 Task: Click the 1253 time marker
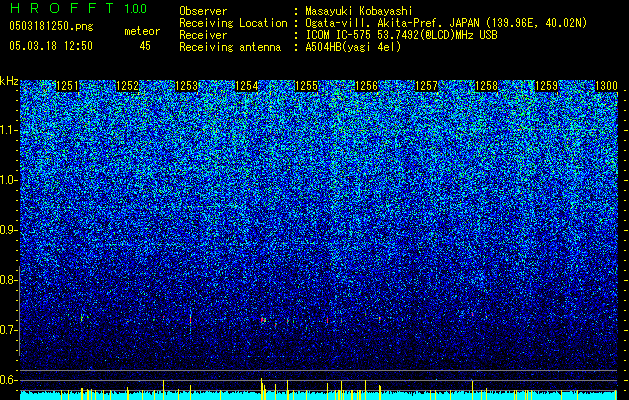click(x=187, y=86)
